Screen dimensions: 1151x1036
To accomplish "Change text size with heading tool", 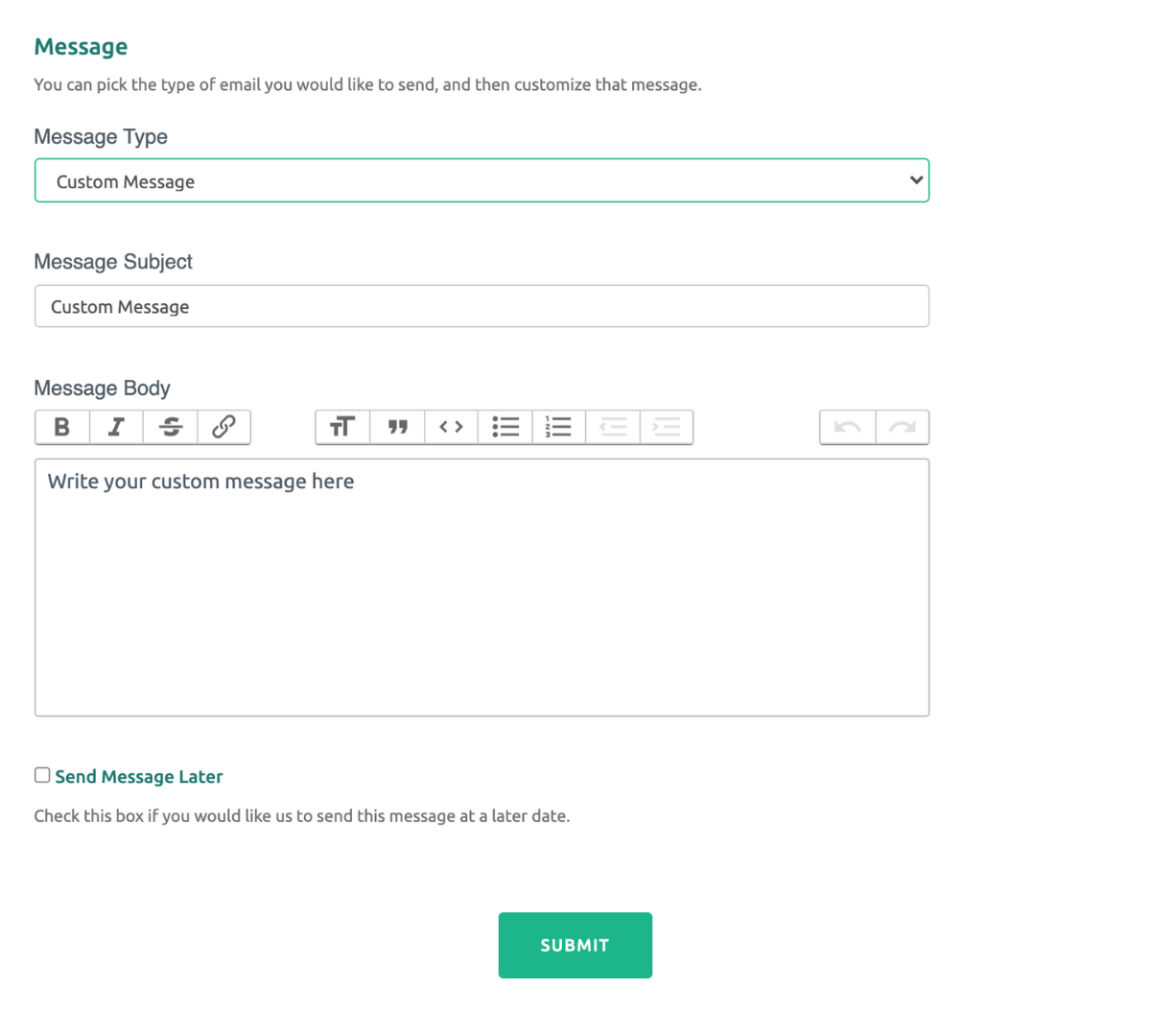I will pos(342,427).
